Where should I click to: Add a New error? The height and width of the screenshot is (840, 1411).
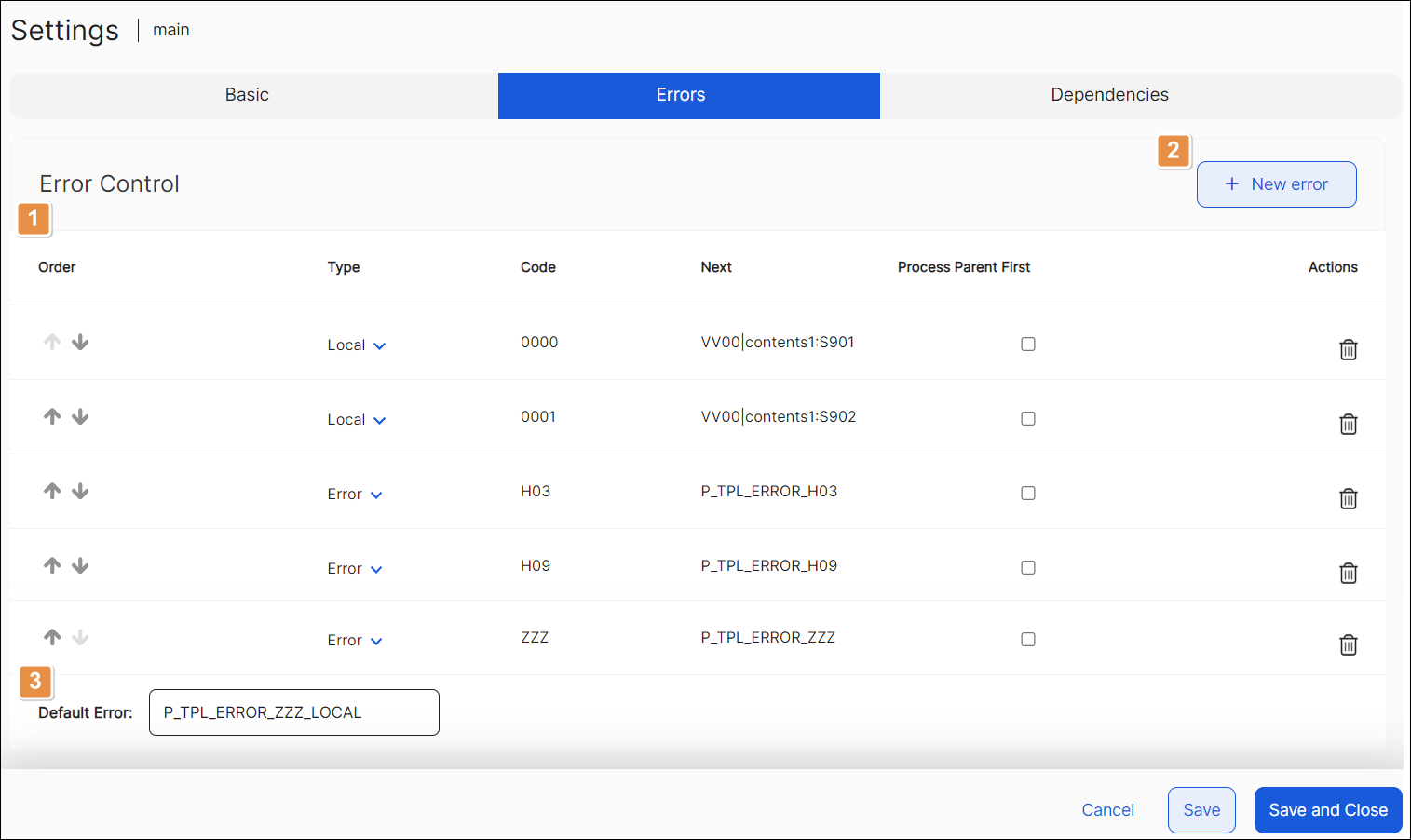1276,184
